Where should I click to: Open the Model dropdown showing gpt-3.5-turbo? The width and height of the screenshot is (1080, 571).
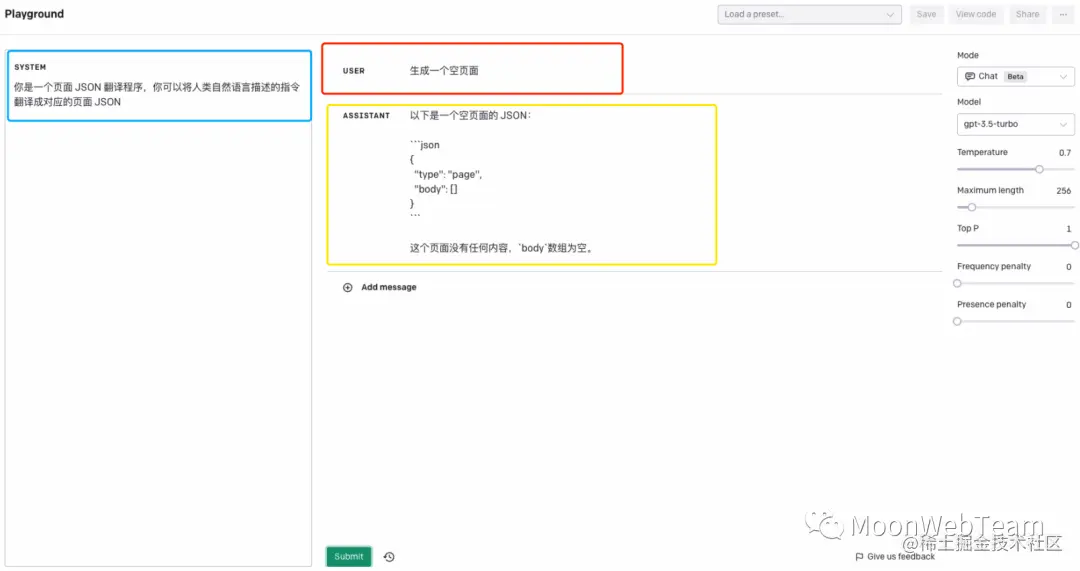point(1015,124)
